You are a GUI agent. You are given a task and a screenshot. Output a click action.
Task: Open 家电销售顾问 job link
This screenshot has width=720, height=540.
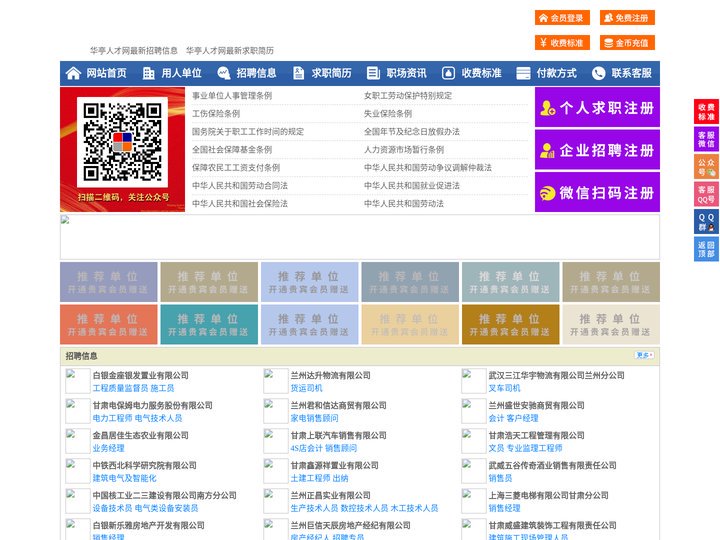point(315,418)
